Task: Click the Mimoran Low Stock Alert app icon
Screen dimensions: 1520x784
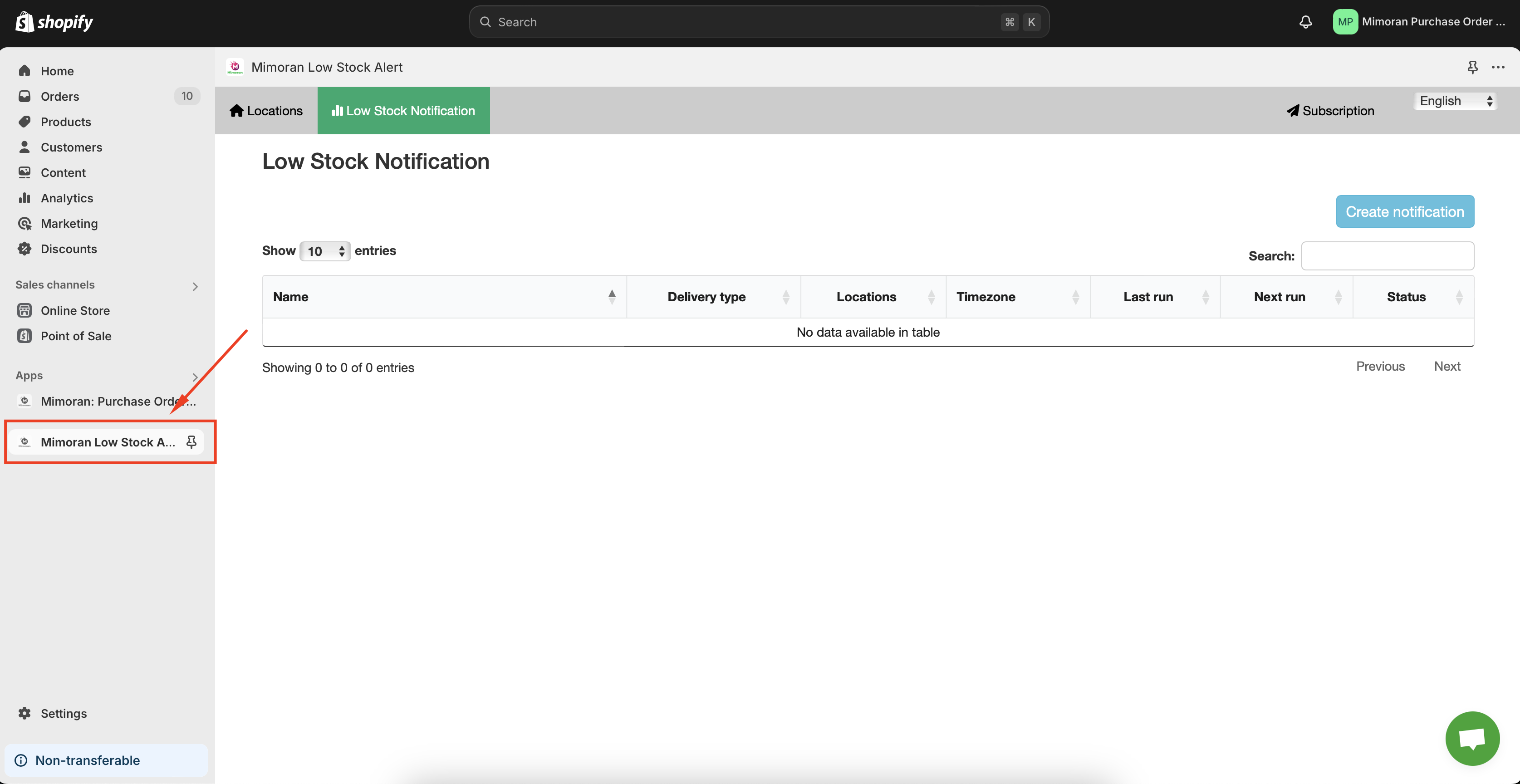Action: [x=25, y=442]
